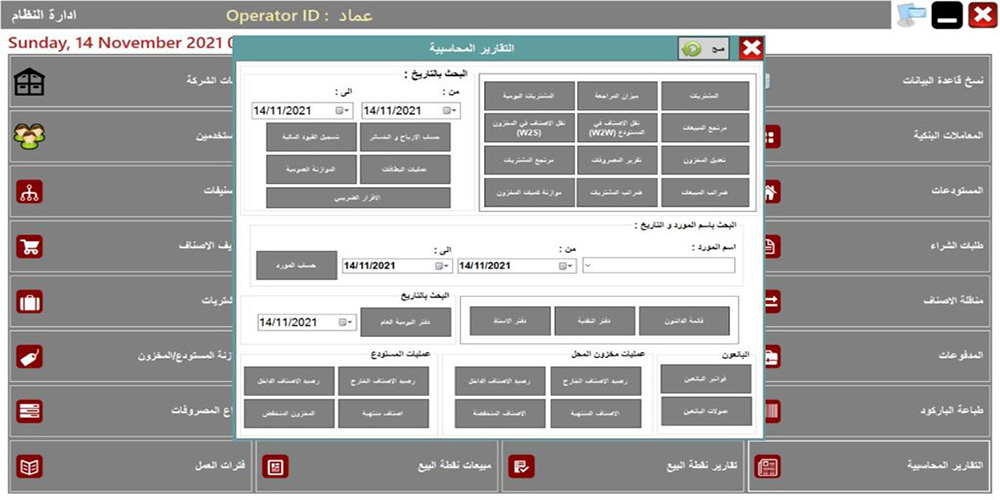Click the shopping cart icon
The height and width of the screenshot is (500, 1000).
coord(30,246)
